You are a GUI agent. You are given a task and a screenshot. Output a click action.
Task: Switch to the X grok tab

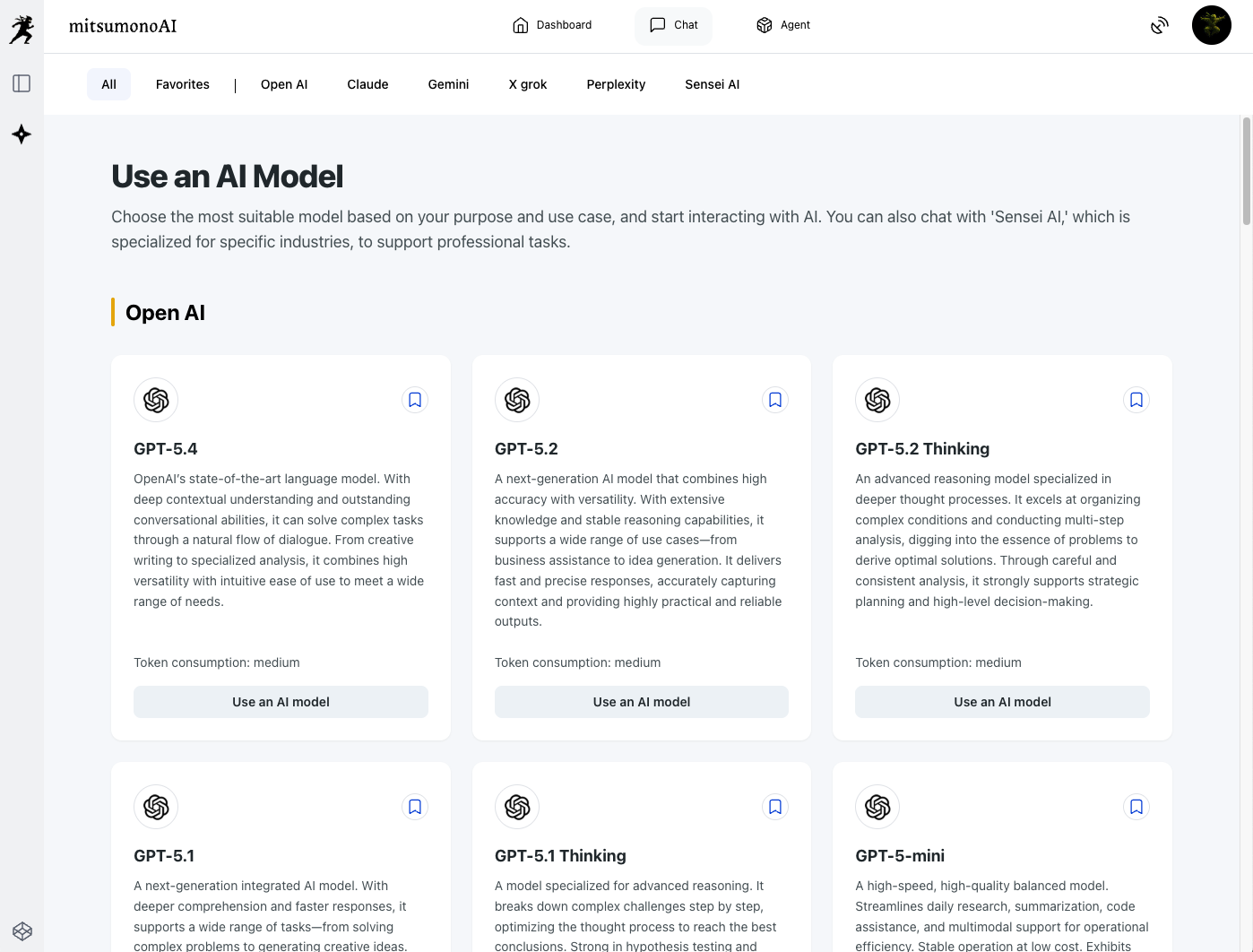[x=528, y=84]
